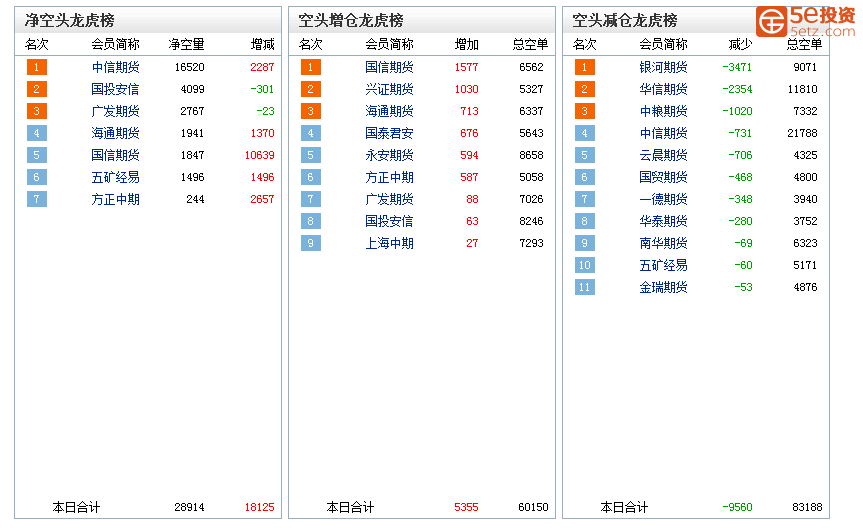Click rank badge 10 in 空头减仓龙虎榜
Screen dimensions: 863x531
585,265
